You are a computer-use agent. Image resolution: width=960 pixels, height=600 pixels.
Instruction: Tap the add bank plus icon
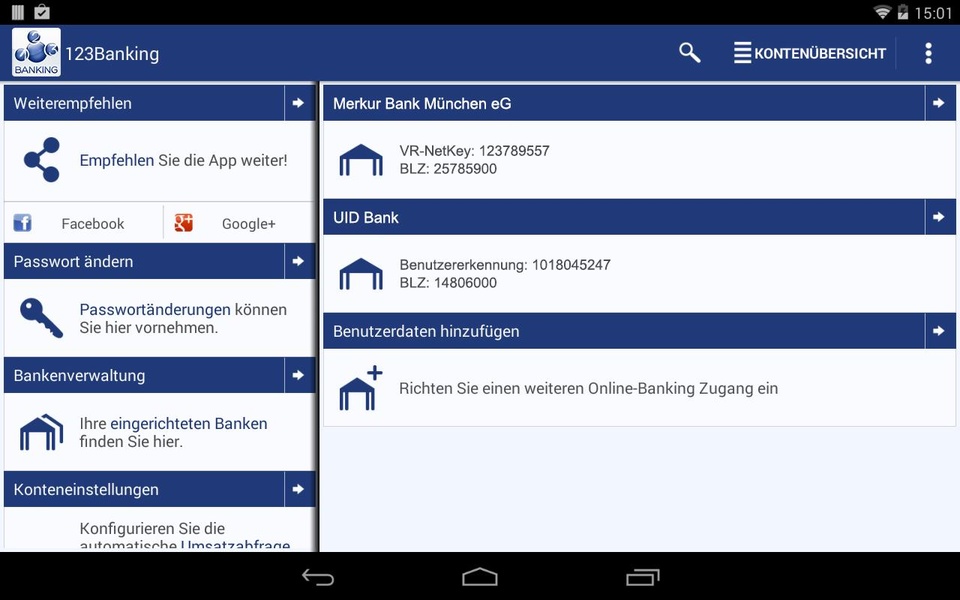click(x=361, y=388)
